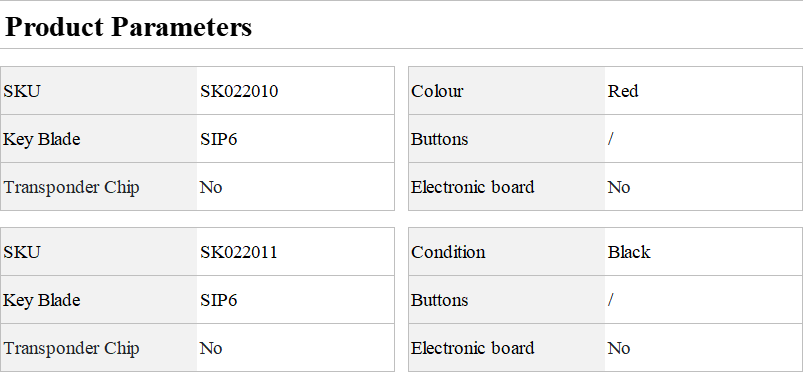
Task: Click the Colour label cell
Action: [x=507, y=91]
